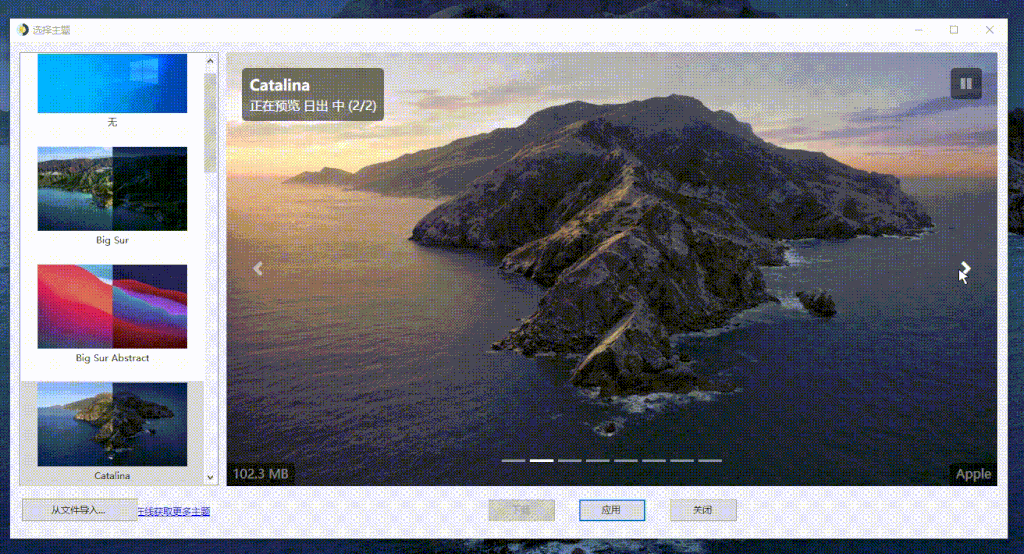This screenshot has height=554, width=1024.
Task: Click the app icon in title bar
Action: pos(24,29)
